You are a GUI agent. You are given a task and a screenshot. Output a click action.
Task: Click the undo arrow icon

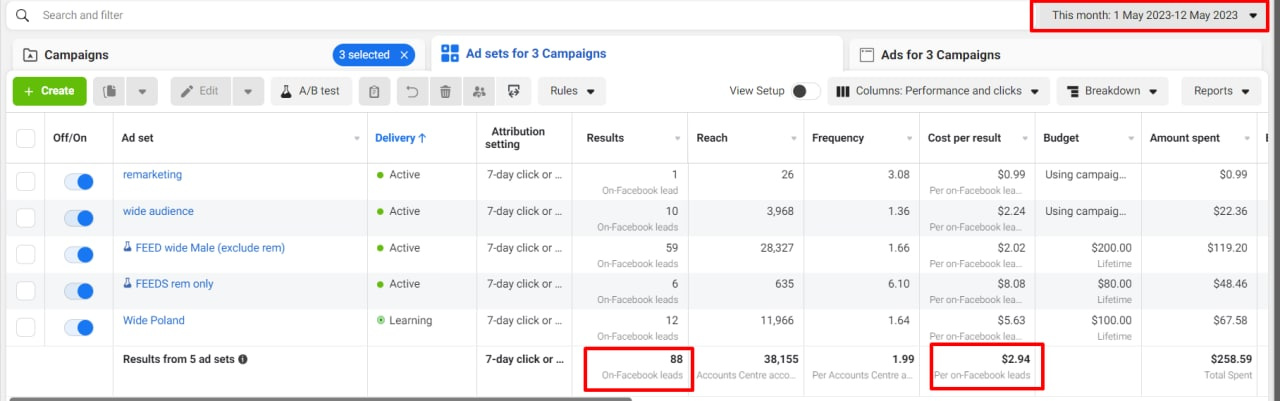point(411,91)
